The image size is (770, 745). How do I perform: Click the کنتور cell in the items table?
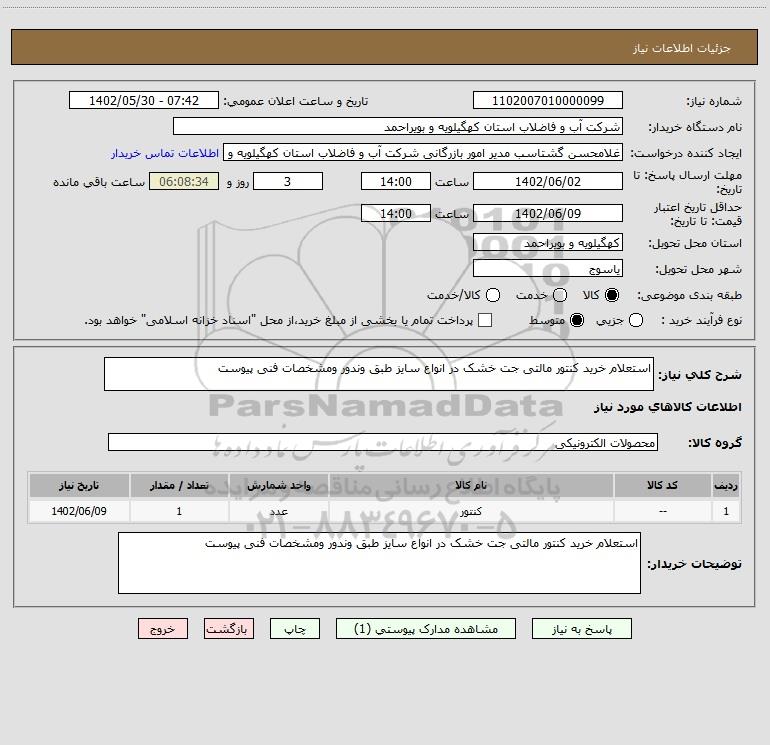(x=470, y=511)
